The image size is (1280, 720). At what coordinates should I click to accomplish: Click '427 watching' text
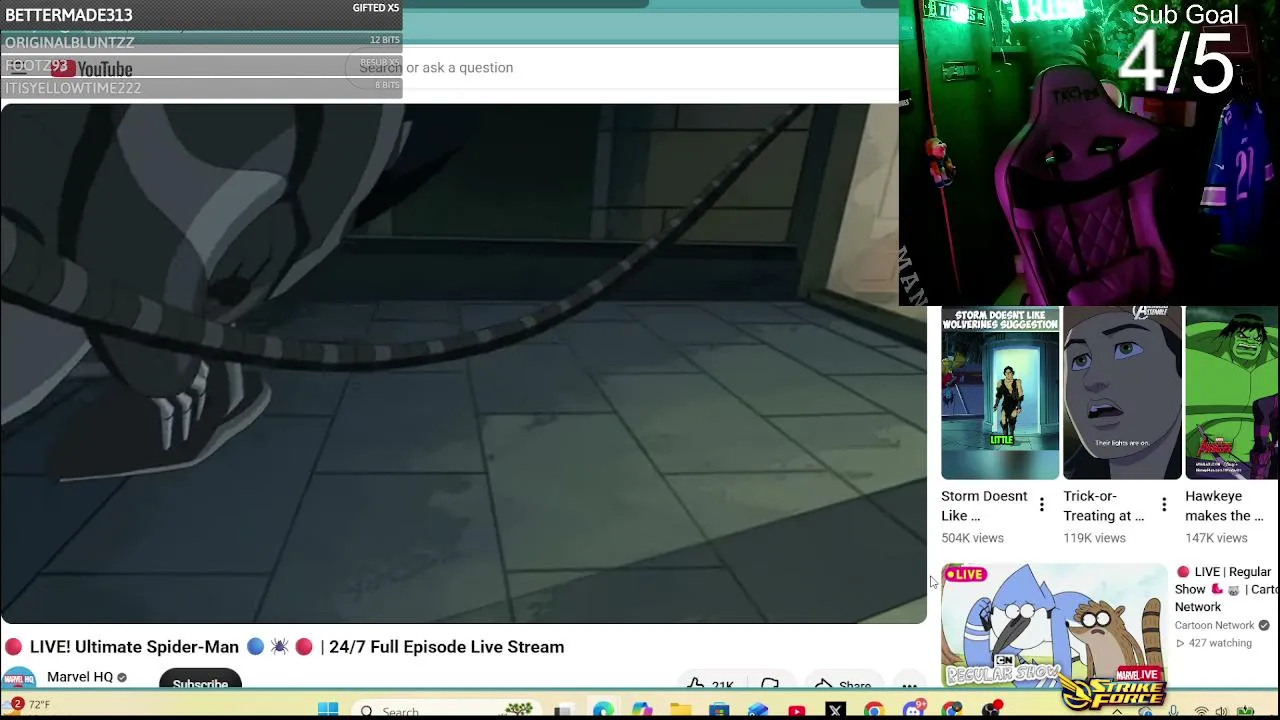coord(1220,643)
